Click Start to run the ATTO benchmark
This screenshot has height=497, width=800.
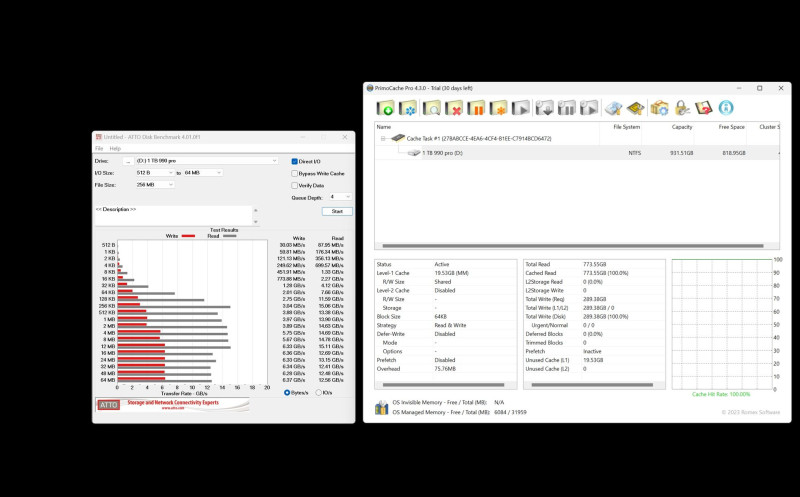coord(337,211)
